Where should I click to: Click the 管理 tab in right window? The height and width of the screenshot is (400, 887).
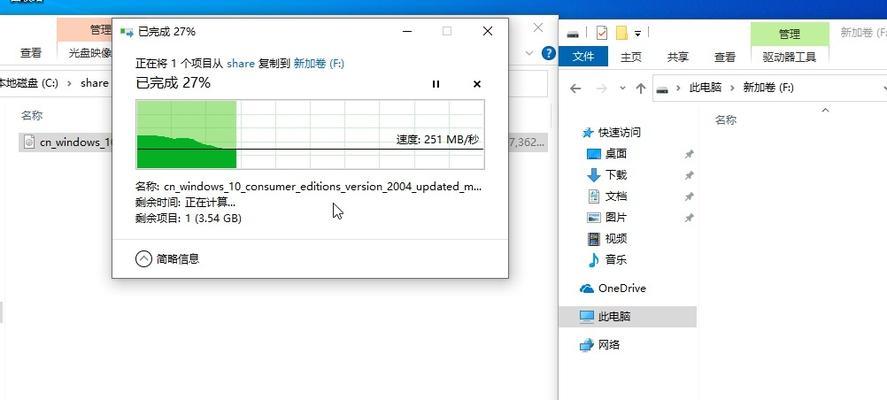pyautogui.click(x=789, y=34)
